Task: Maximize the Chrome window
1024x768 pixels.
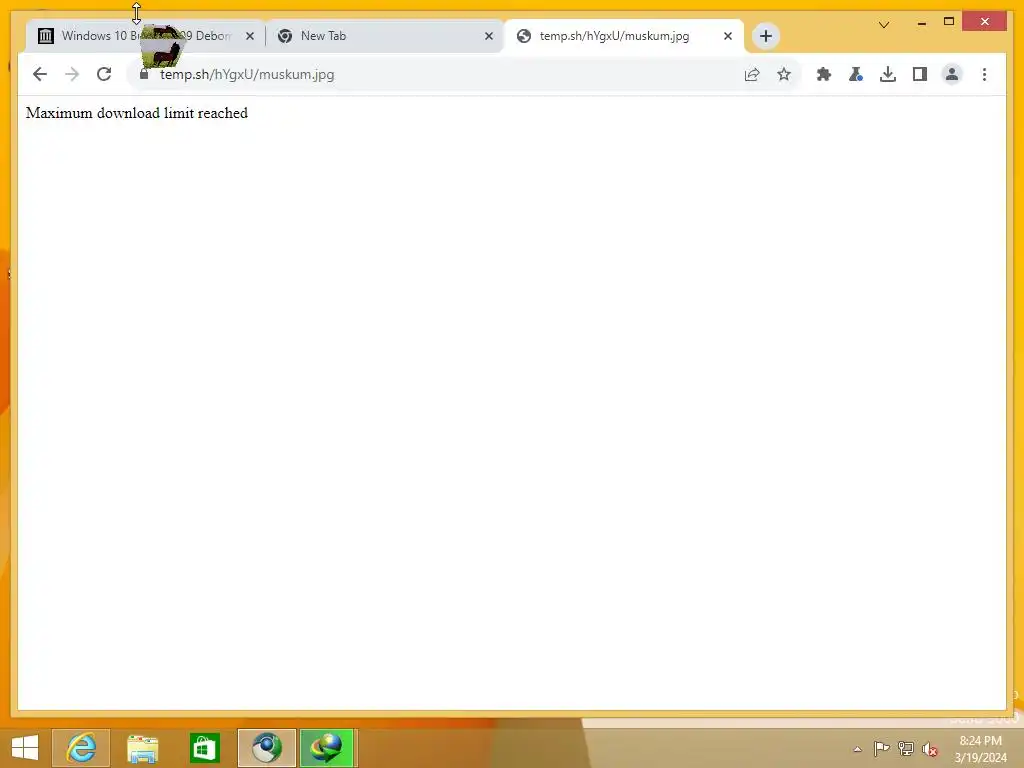Action: 949,22
